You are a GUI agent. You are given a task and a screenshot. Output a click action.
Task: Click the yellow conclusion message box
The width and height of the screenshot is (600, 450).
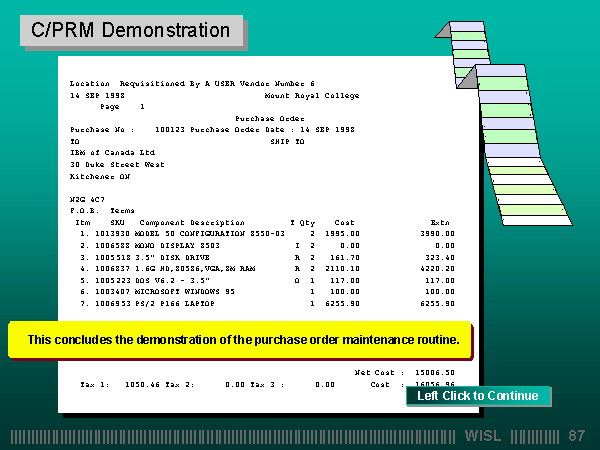click(x=243, y=340)
